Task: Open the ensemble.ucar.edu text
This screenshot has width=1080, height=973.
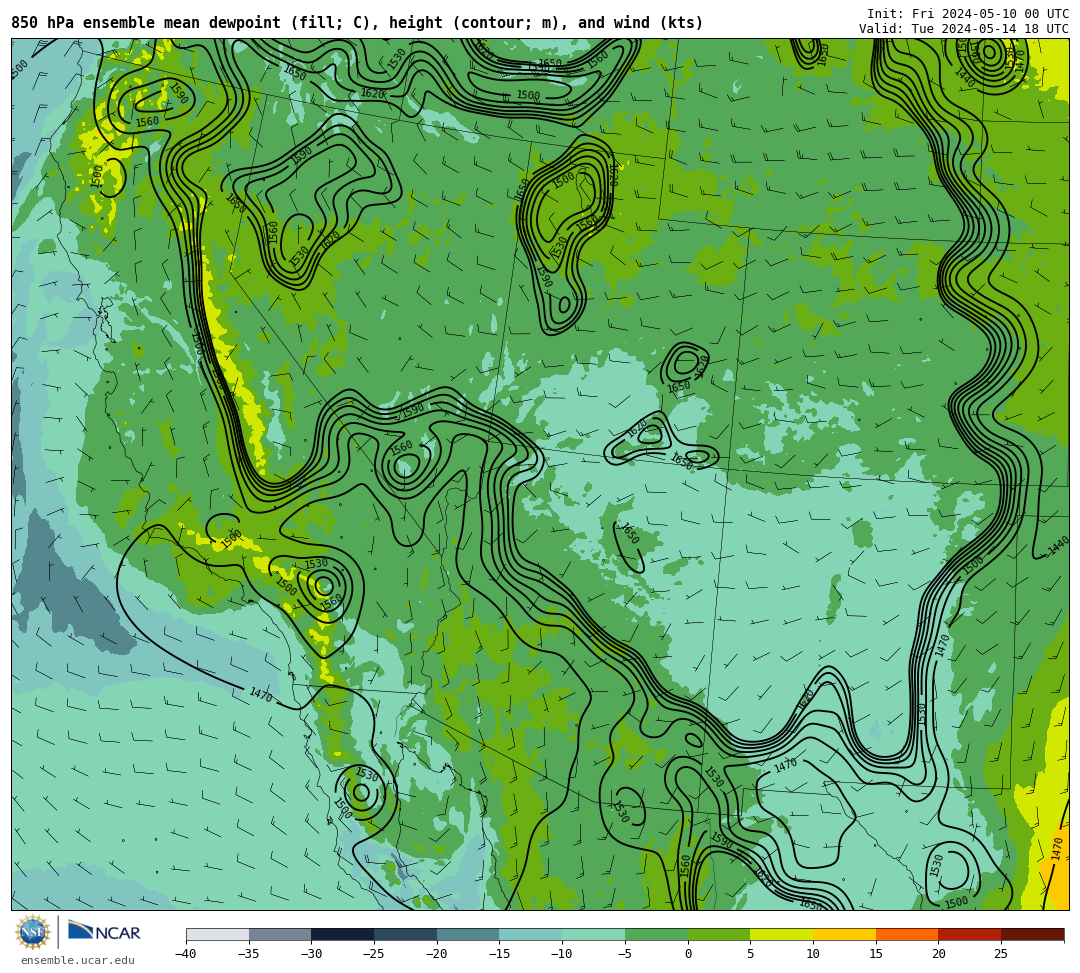Action: click(78, 960)
